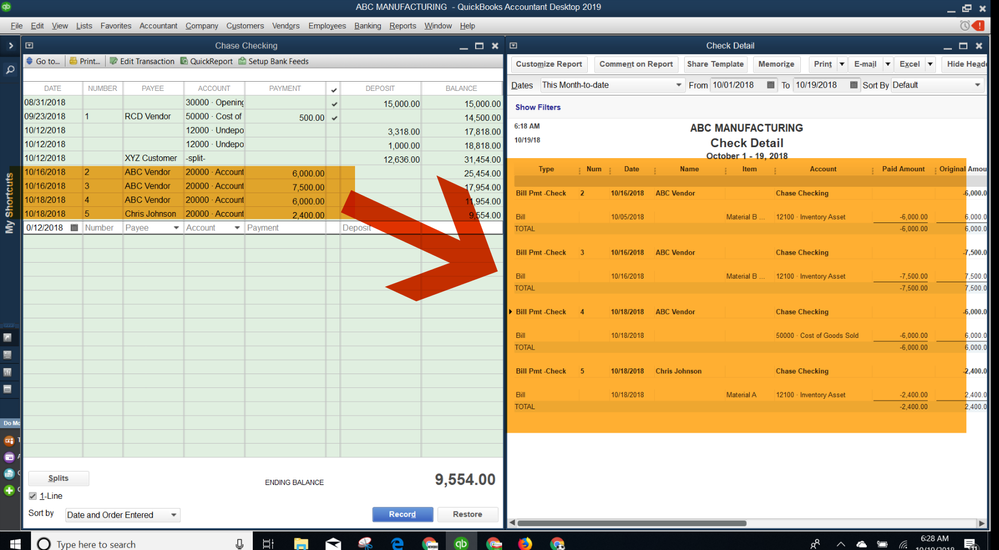
Task: Click the Share Template button
Action: point(715,64)
